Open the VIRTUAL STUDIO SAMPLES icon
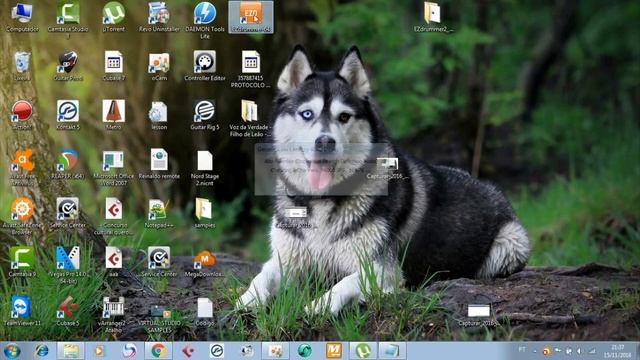Image resolution: width=640 pixels, height=360 pixels. 159,319
